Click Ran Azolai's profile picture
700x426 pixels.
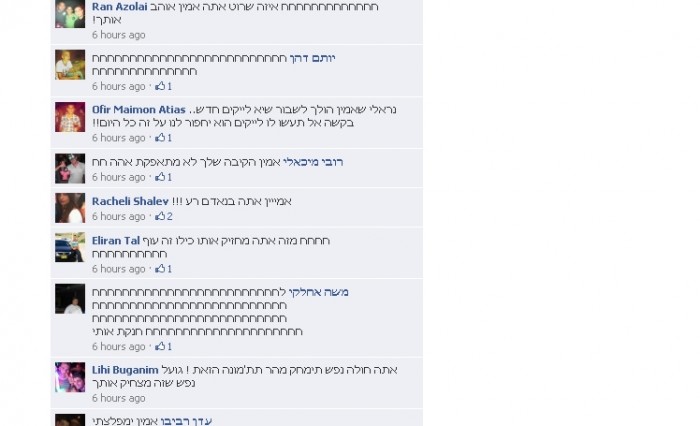[70, 14]
